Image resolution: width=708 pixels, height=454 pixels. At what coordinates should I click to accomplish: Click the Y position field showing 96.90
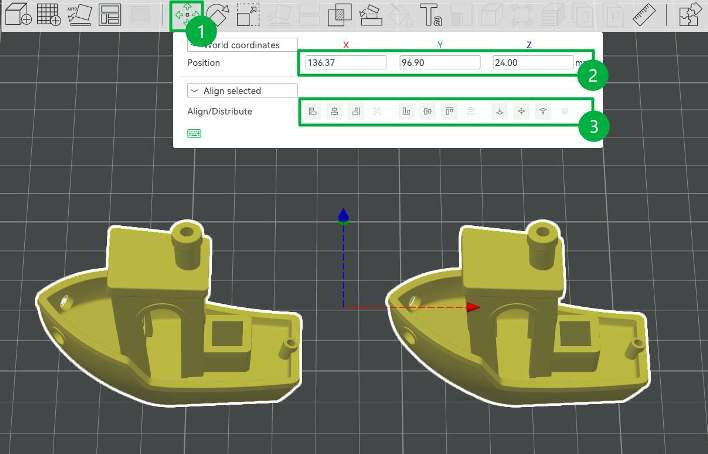[440, 62]
